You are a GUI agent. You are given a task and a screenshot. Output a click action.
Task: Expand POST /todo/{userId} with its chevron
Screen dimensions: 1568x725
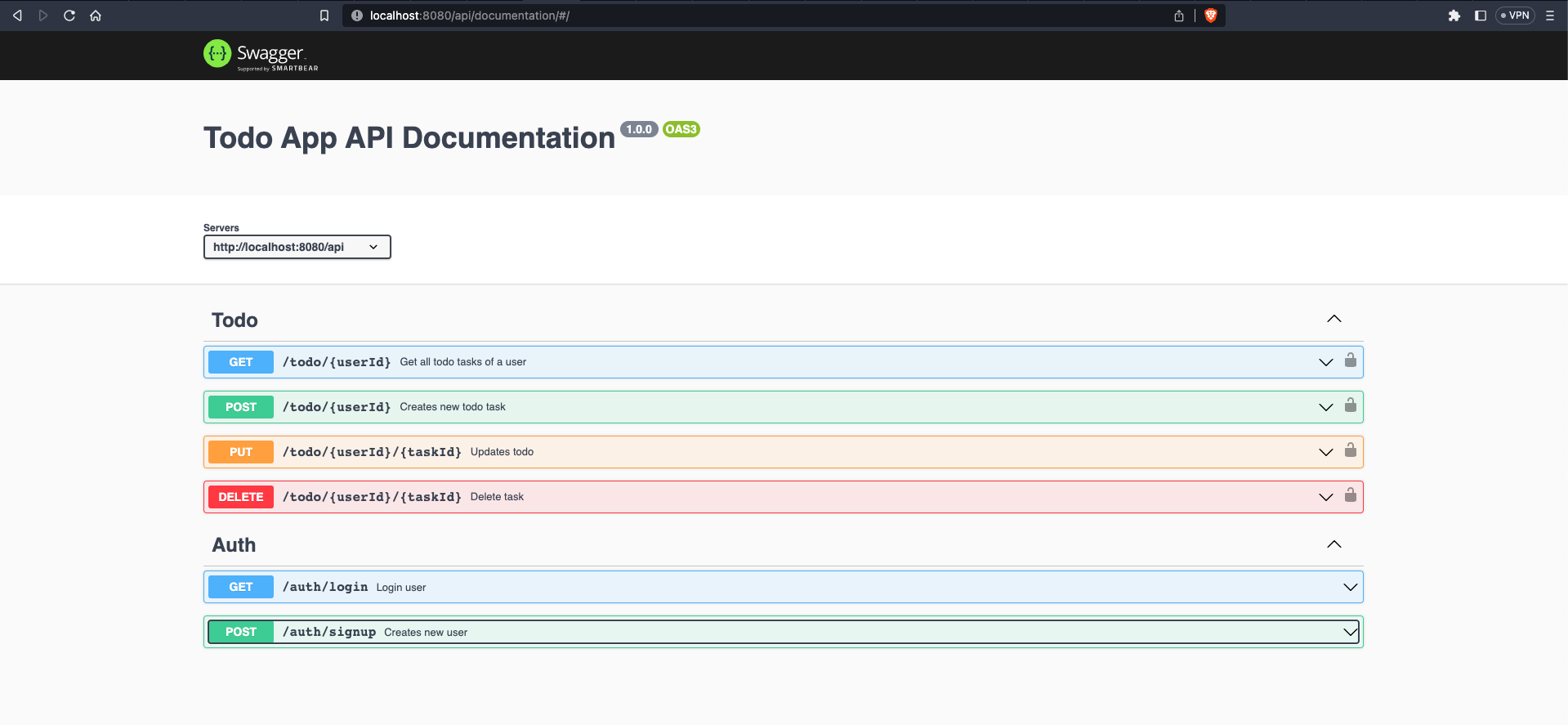[x=1326, y=407]
